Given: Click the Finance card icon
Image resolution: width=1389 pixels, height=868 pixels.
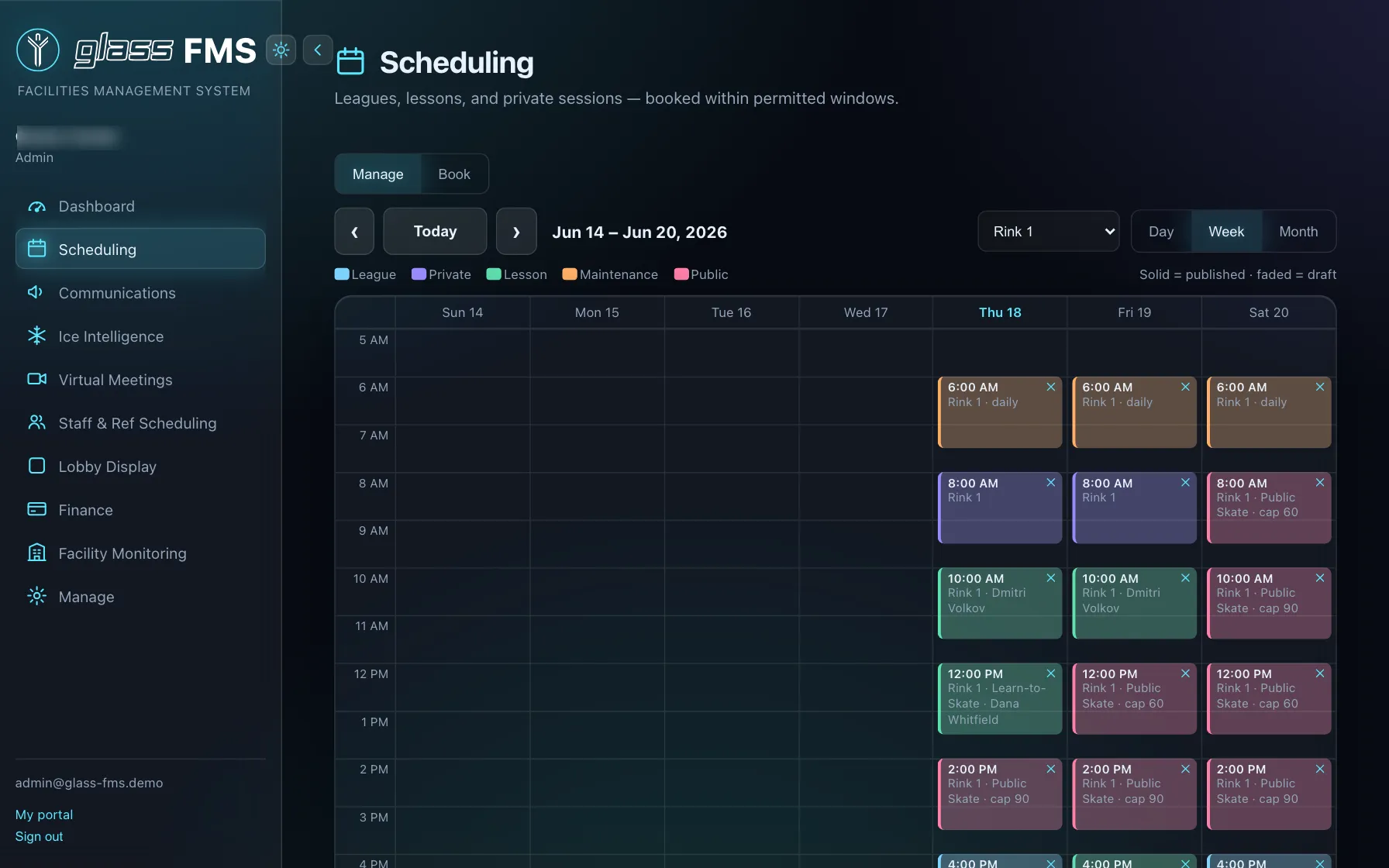Looking at the screenshot, I should click(36, 509).
